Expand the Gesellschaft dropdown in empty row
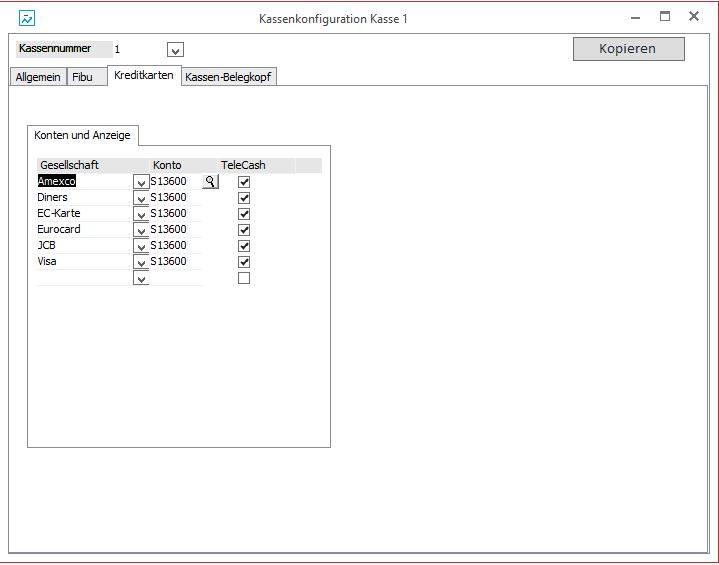The height and width of the screenshot is (565, 719). [141, 279]
